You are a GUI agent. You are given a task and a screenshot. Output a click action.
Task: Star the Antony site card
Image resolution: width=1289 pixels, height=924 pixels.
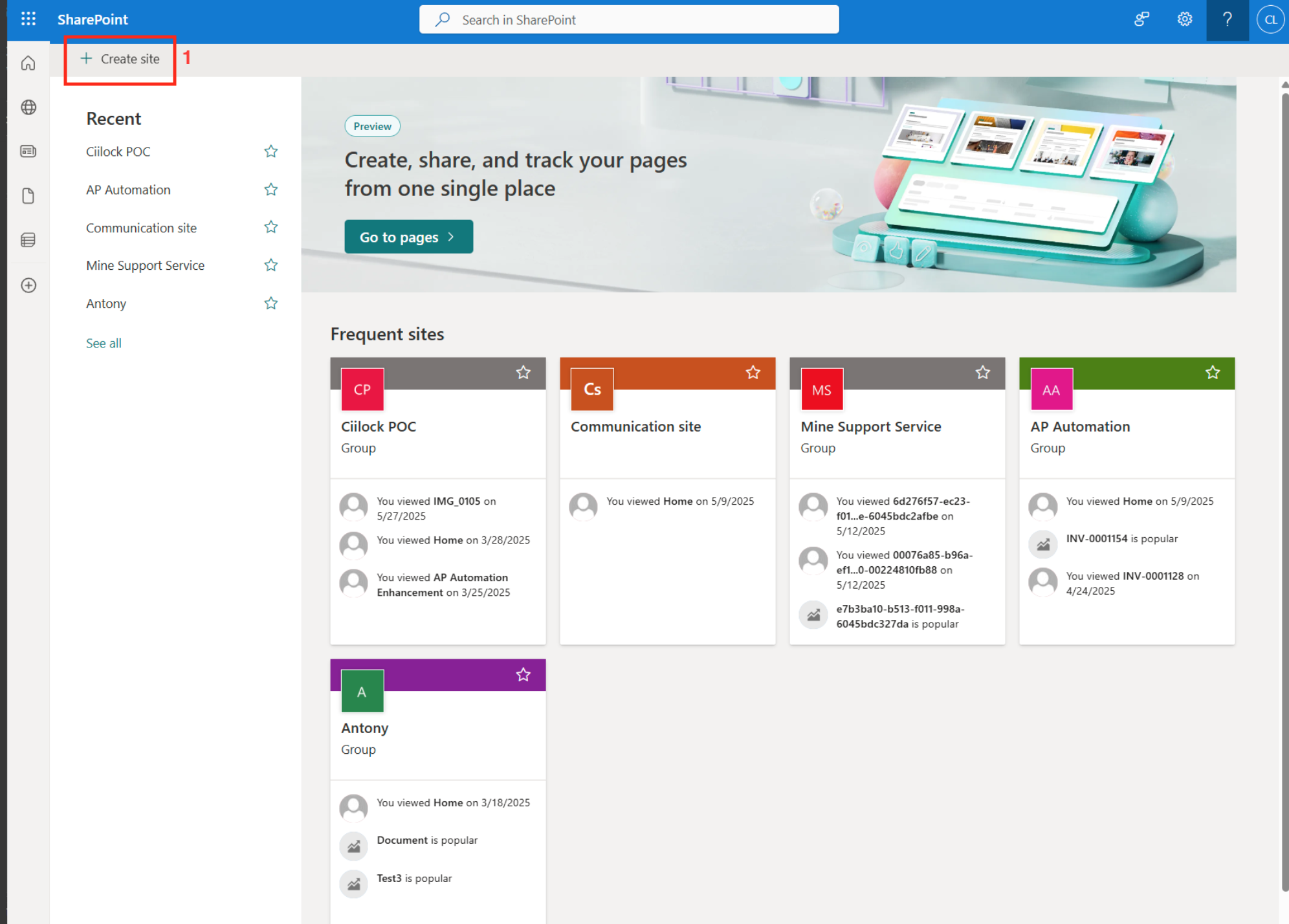[x=523, y=675]
